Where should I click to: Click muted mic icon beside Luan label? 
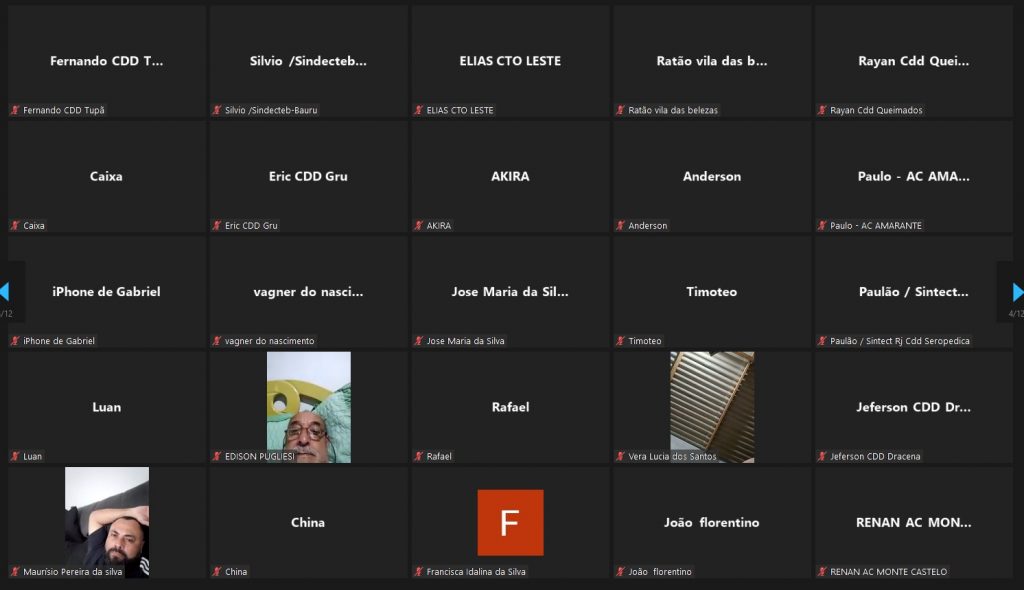point(15,456)
